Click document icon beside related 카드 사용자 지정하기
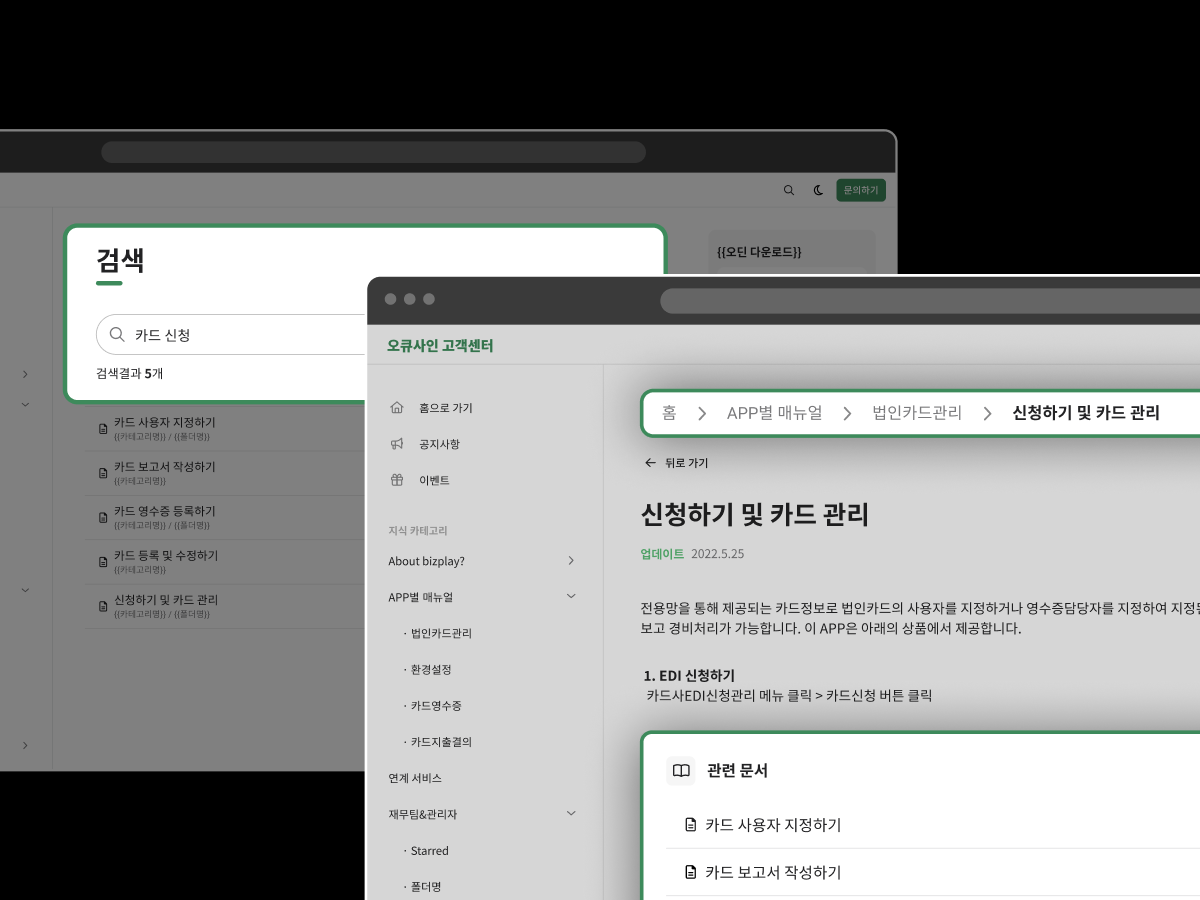 690,825
